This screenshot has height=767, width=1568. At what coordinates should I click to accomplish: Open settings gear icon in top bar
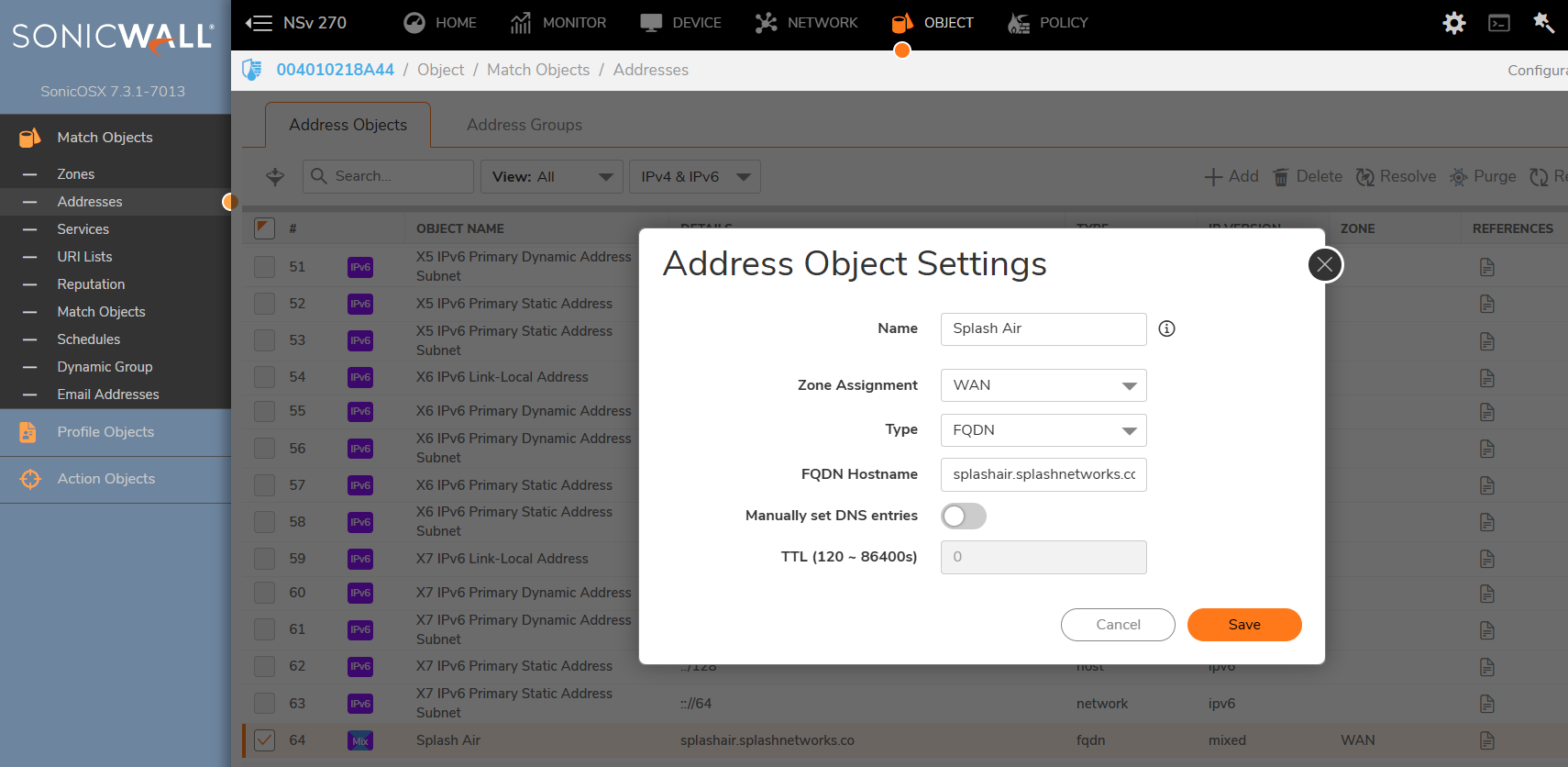1454,23
